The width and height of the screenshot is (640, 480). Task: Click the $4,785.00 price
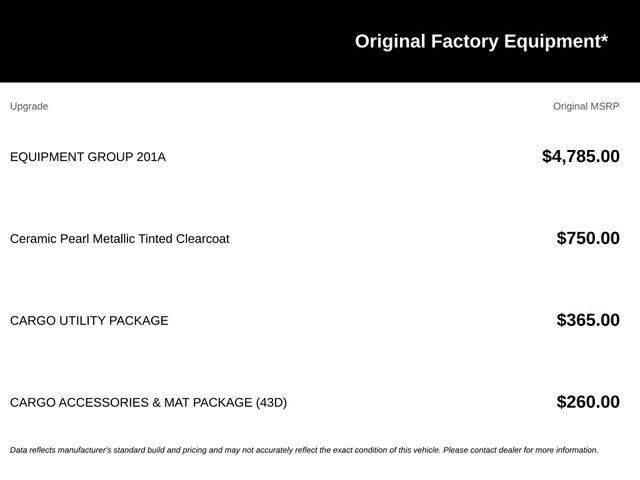tap(580, 156)
